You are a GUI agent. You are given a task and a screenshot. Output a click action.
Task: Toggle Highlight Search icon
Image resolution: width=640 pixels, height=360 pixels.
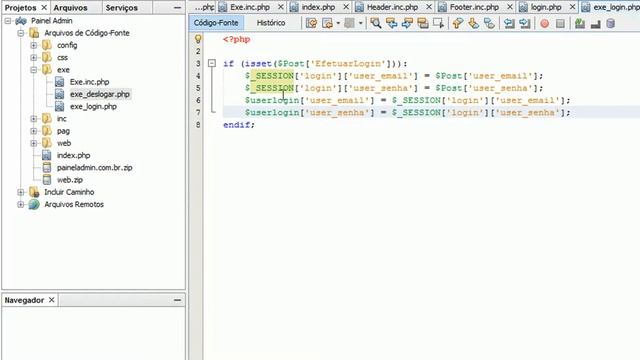click(422, 23)
